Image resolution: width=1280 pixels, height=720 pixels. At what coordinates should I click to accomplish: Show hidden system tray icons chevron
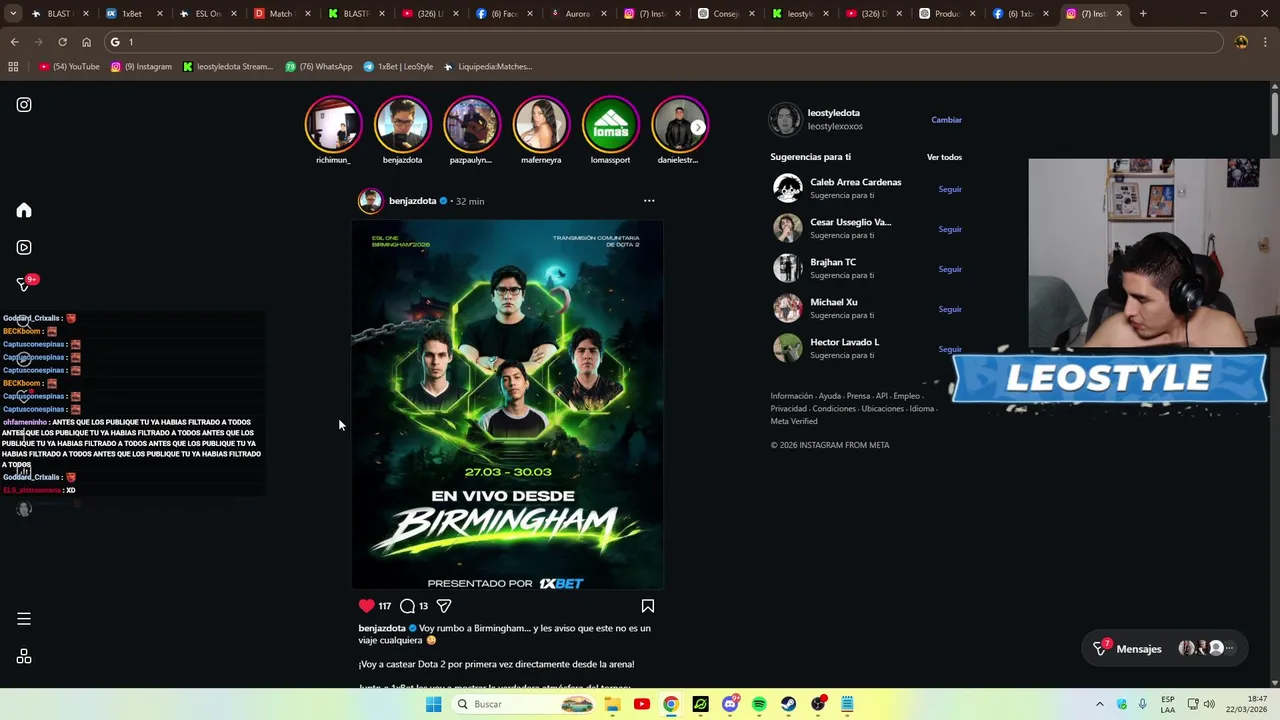(x=1099, y=704)
